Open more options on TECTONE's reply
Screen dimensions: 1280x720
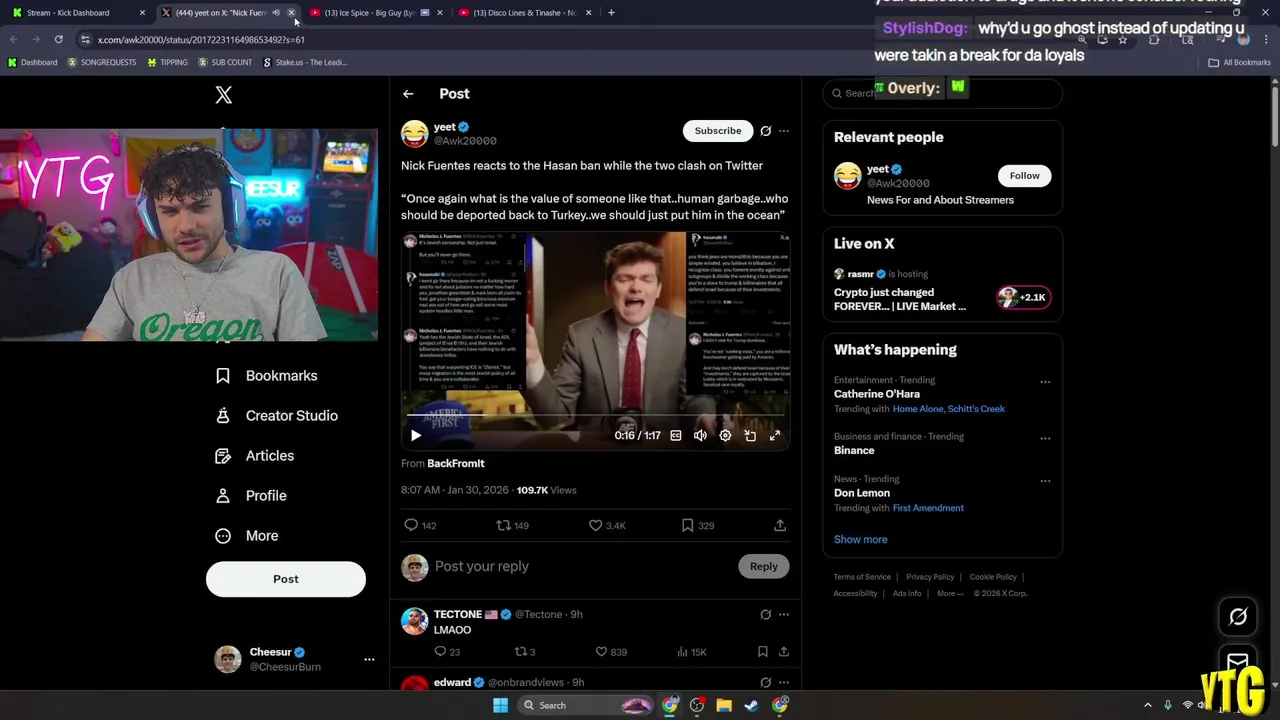click(784, 615)
